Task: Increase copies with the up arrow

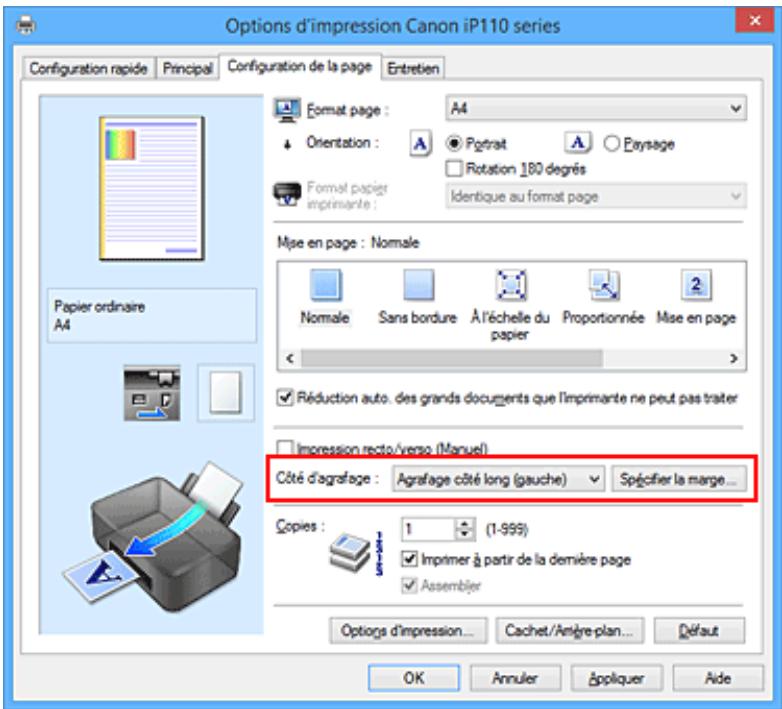Action: (465, 523)
